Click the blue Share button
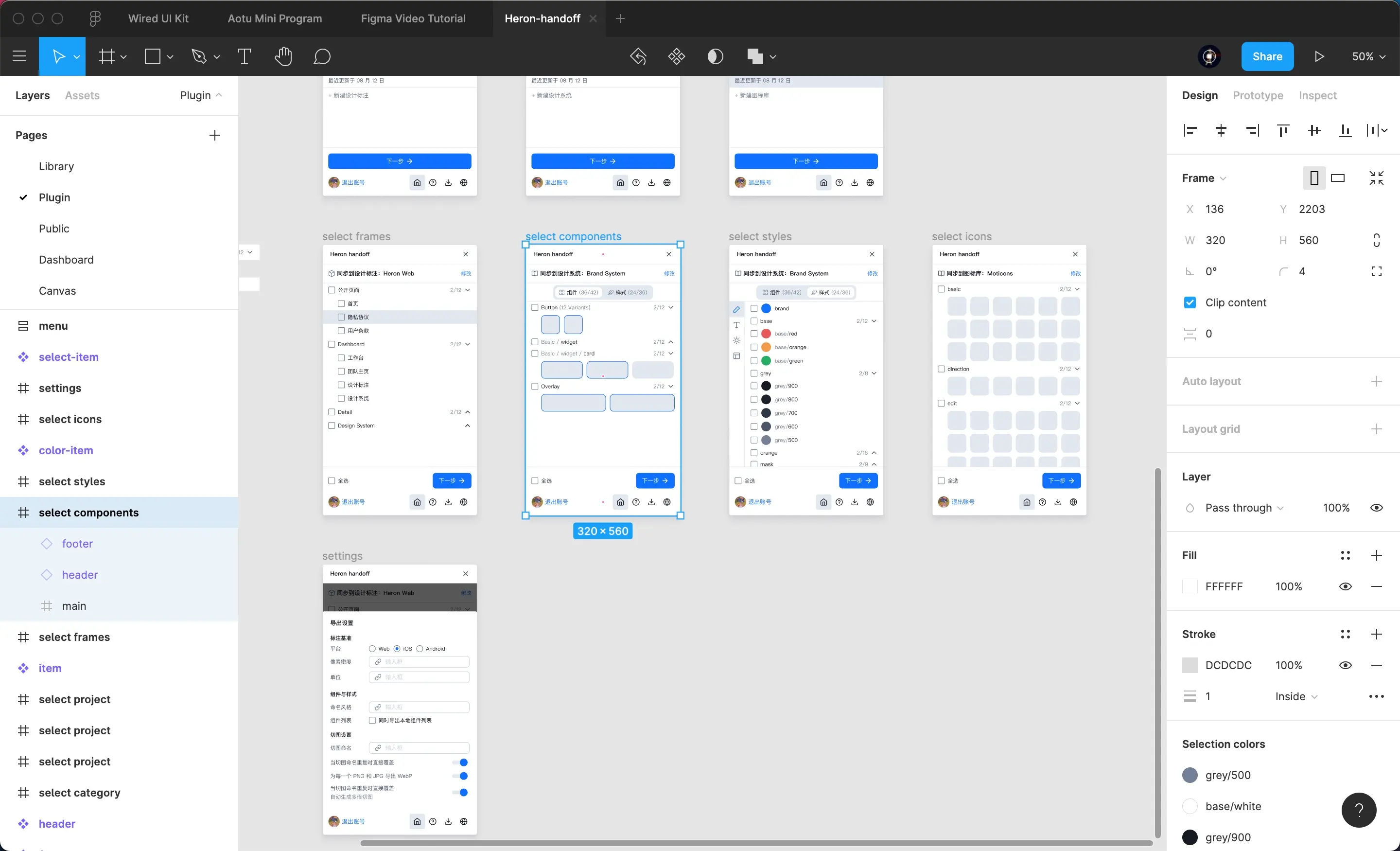 [x=1267, y=56]
